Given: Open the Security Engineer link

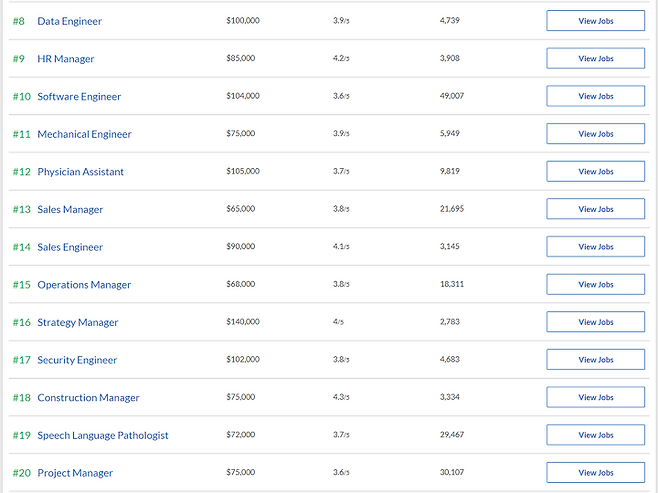Looking at the screenshot, I should point(77,360).
